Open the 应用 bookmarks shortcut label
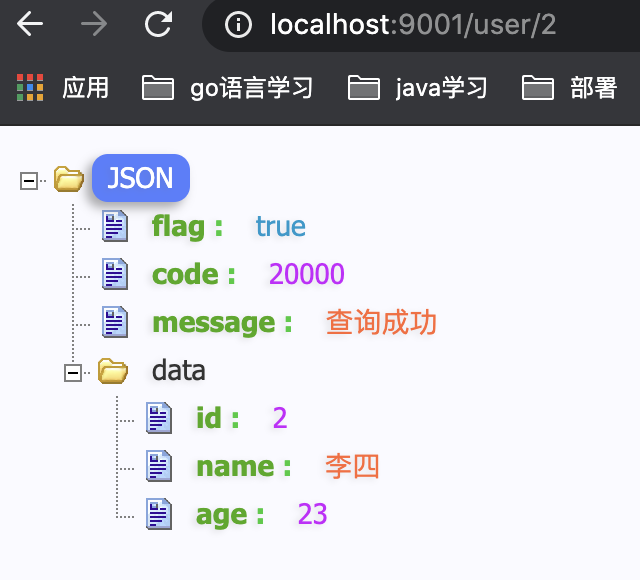Screen dimensions: 640x580 click(85, 88)
